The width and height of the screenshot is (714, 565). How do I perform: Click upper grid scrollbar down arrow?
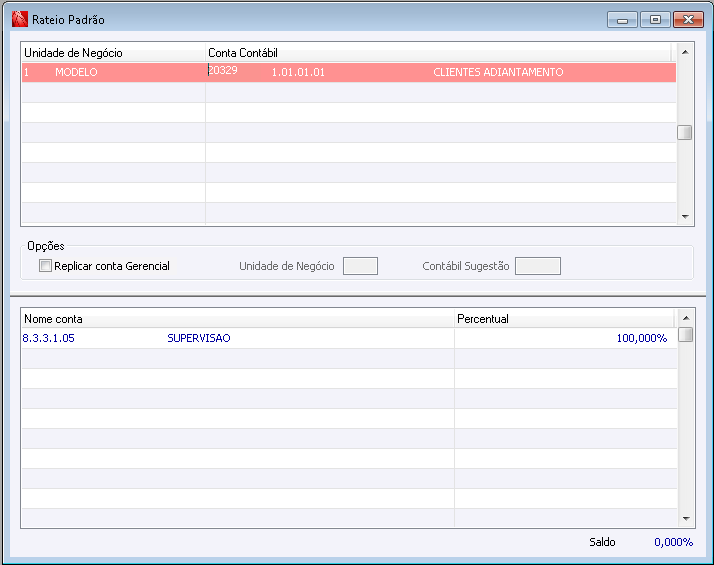(x=685, y=217)
